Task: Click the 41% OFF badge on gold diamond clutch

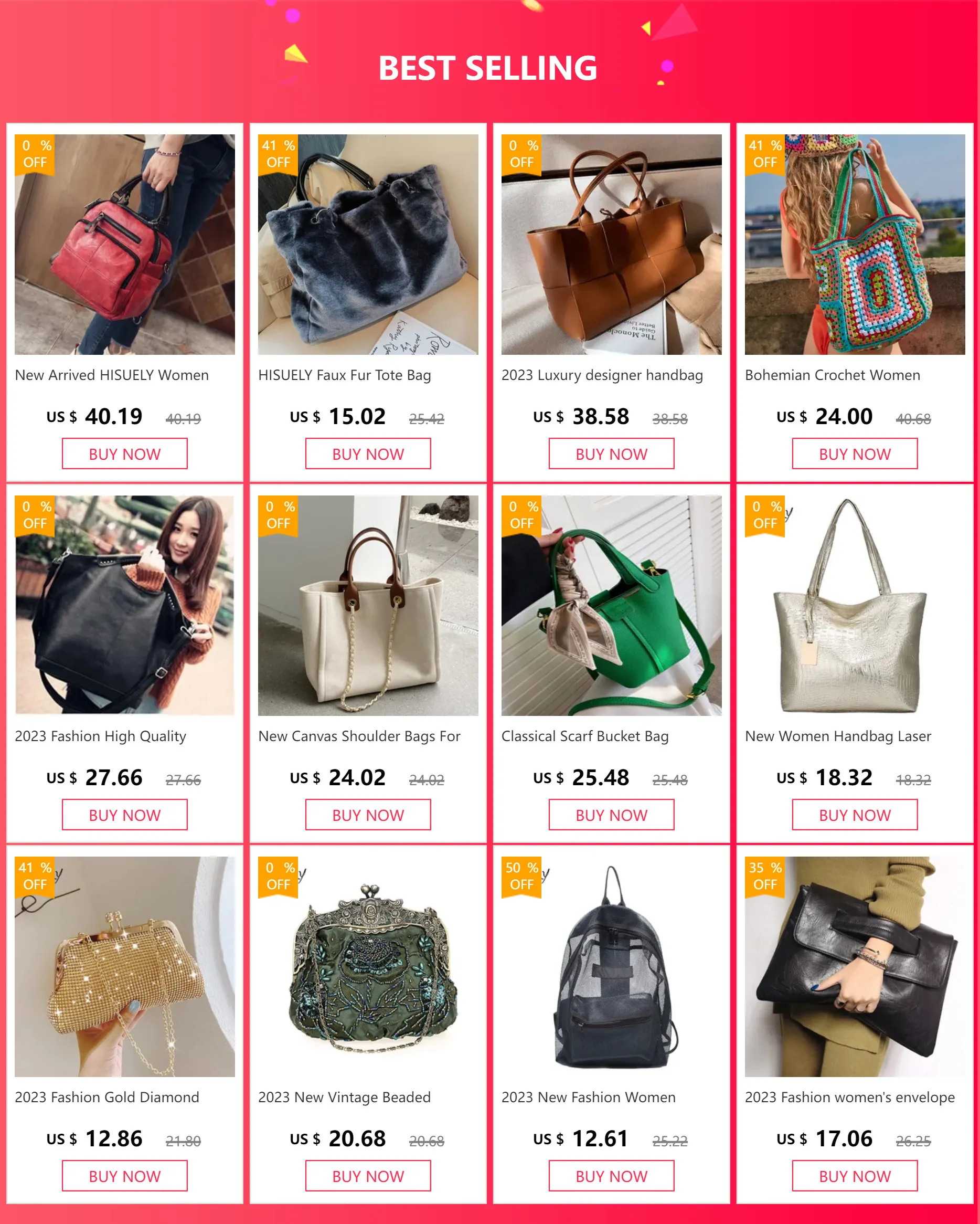Action: click(x=35, y=877)
